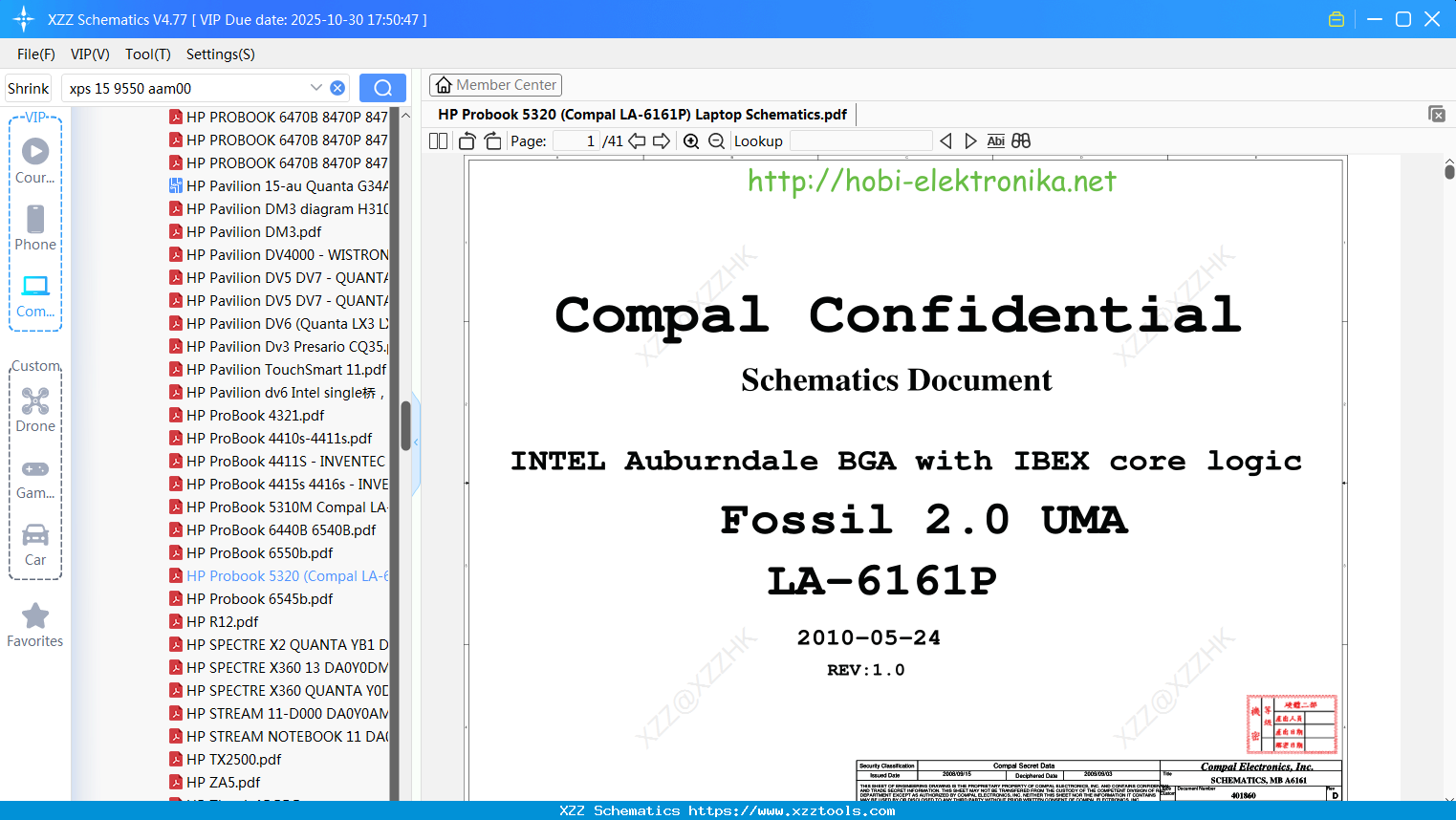Open the VIP(V) menu
This screenshot has height=820, width=1456.
(x=90, y=54)
